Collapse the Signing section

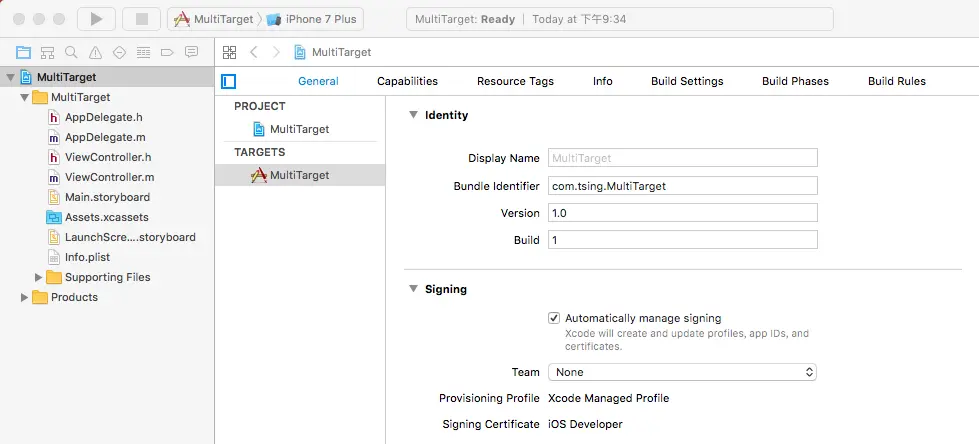tap(413, 289)
